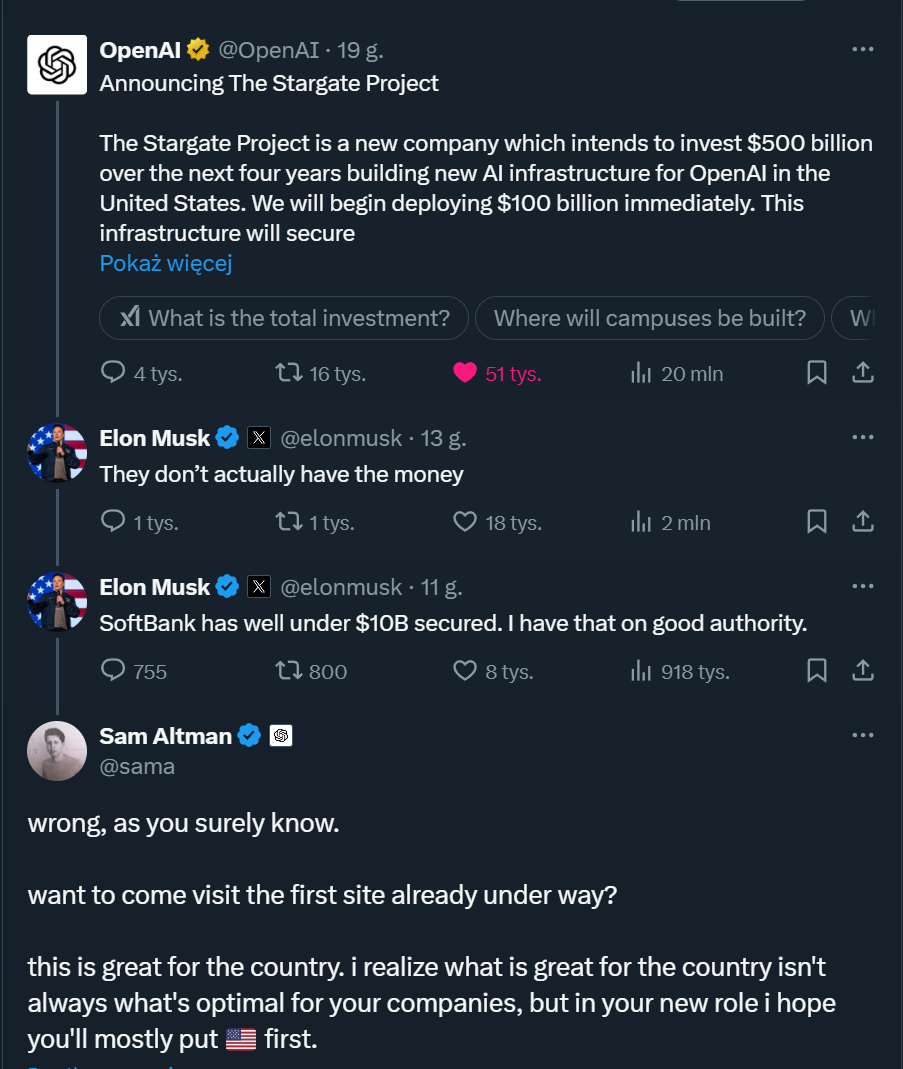This screenshot has width=903, height=1069.
Task: Click the OpenAI affiliation badge next to Sam Altman
Action: pyautogui.click(x=281, y=737)
